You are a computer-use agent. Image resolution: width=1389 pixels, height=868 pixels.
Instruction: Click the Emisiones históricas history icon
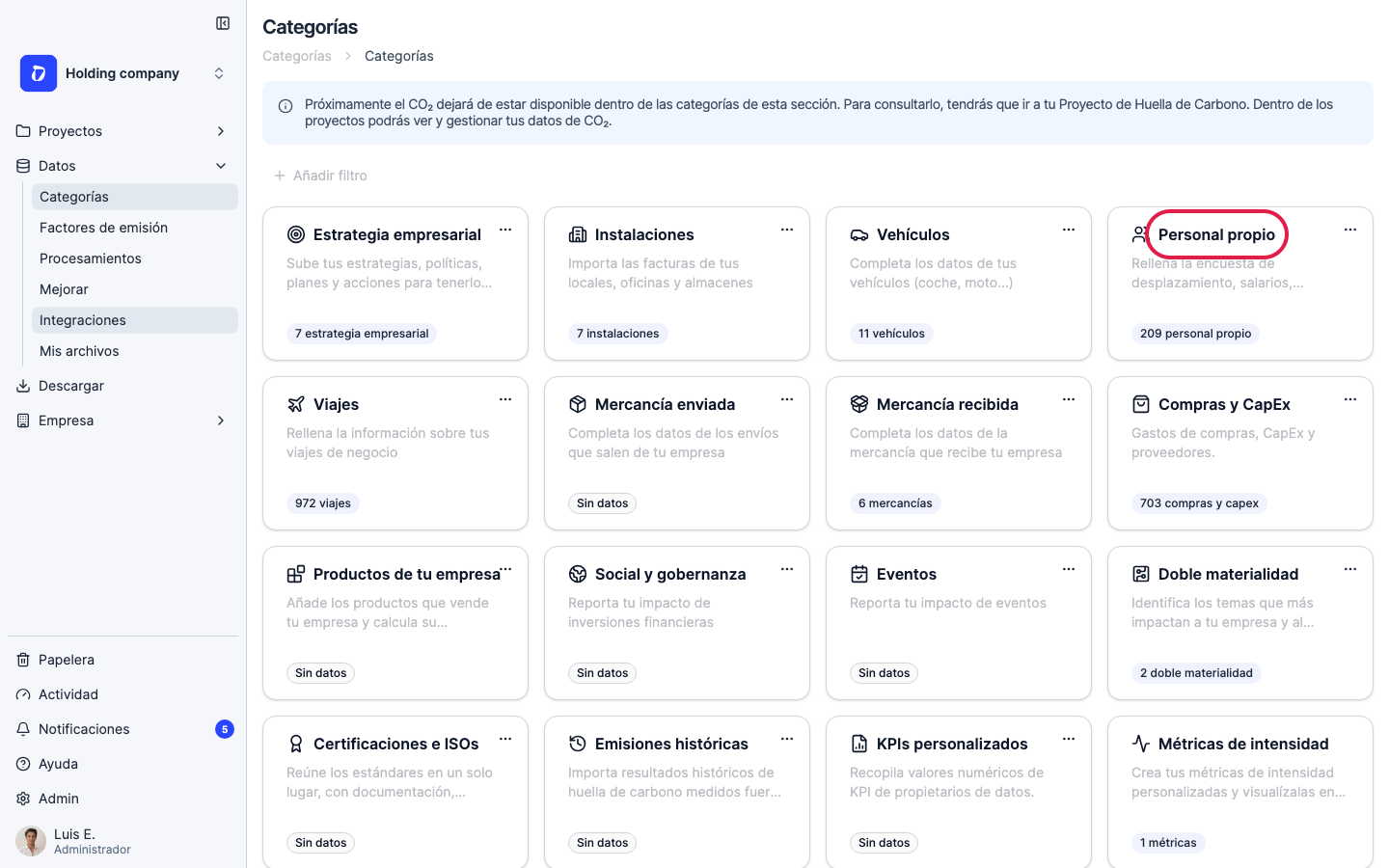[578, 744]
